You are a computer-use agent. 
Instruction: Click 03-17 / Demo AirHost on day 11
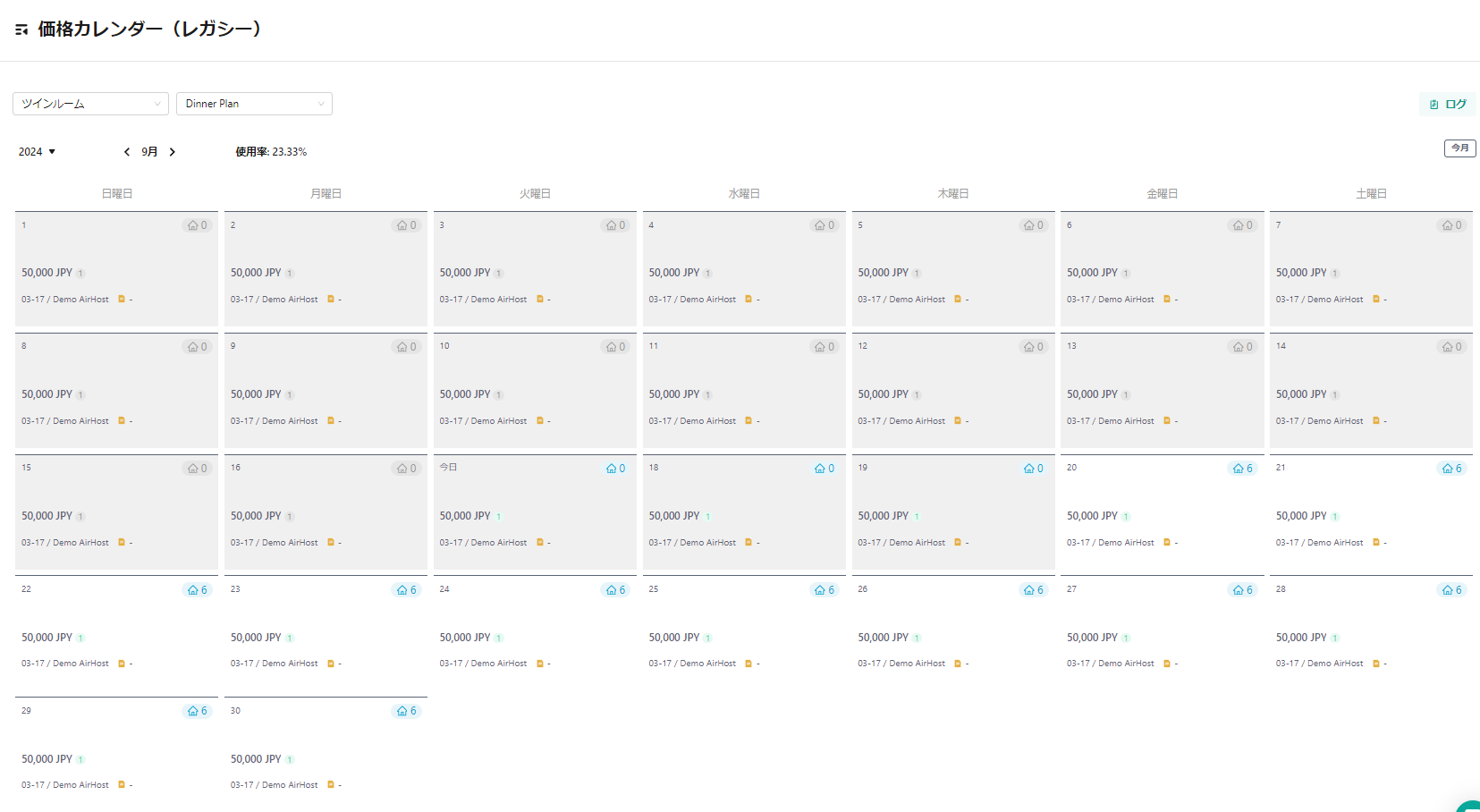(692, 421)
